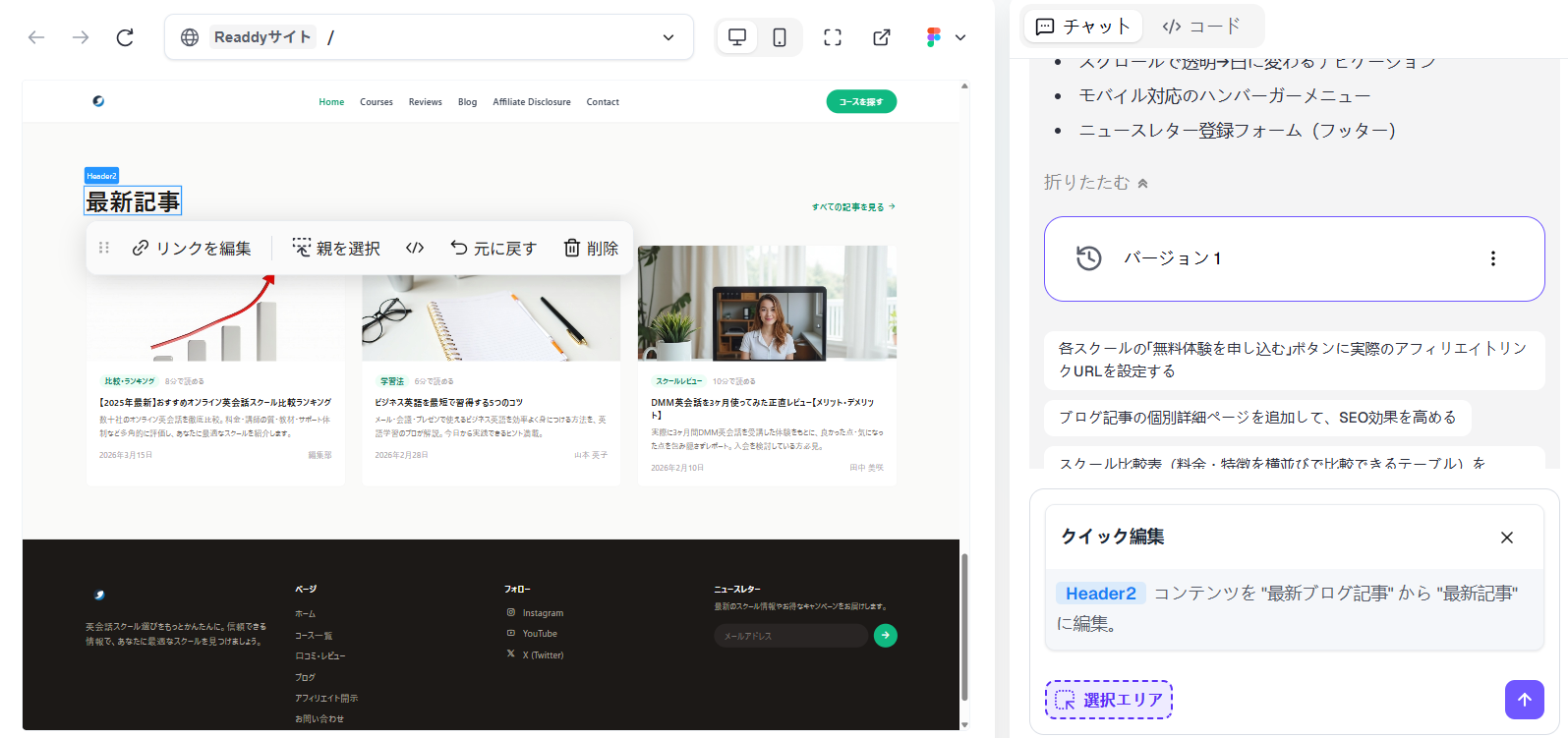Click the browser back arrow
This screenshot has height=738, width=1568.
click(36, 37)
